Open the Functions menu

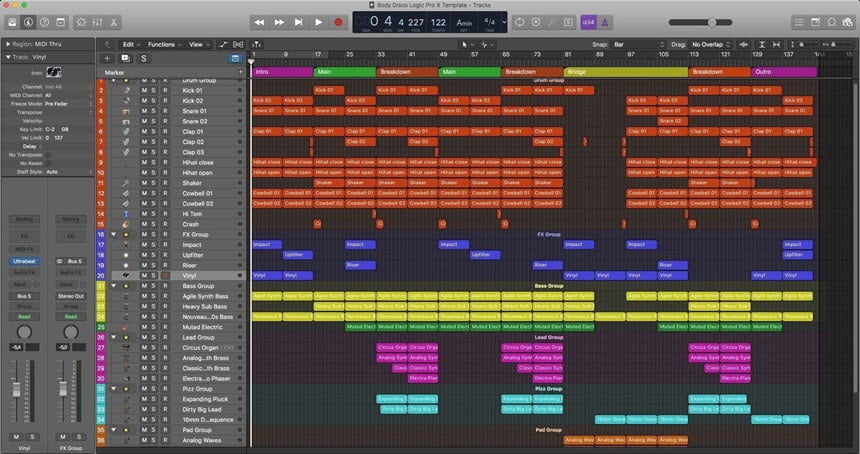click(163, 44)
